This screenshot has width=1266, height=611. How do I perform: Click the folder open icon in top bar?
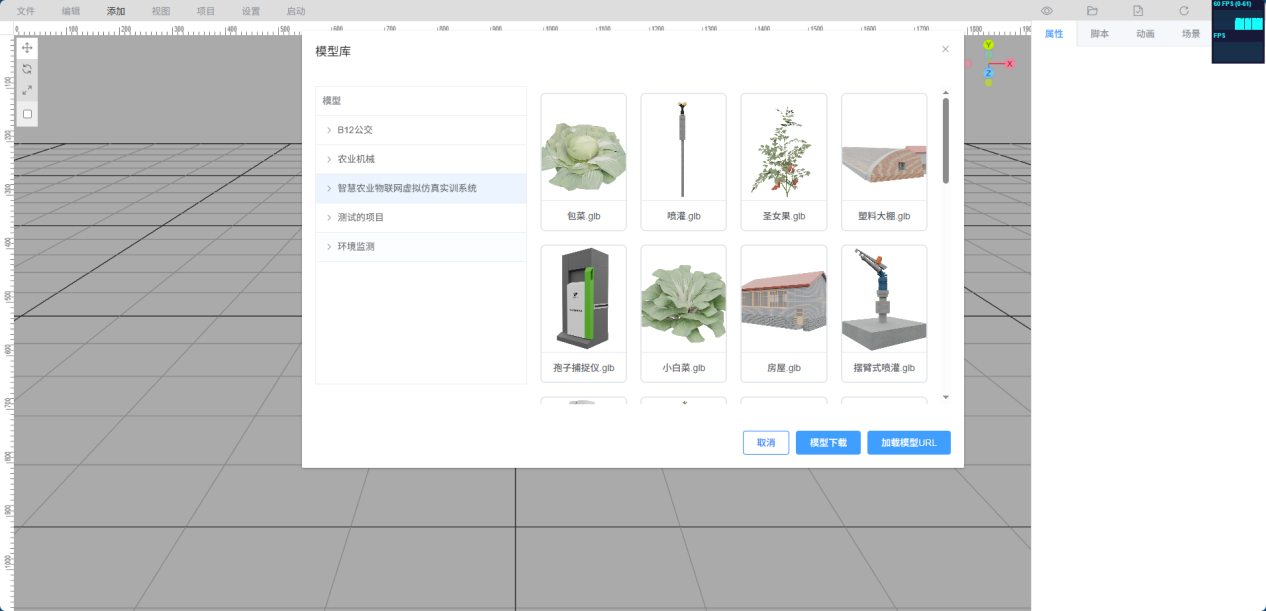click(x=1092, y=11)
